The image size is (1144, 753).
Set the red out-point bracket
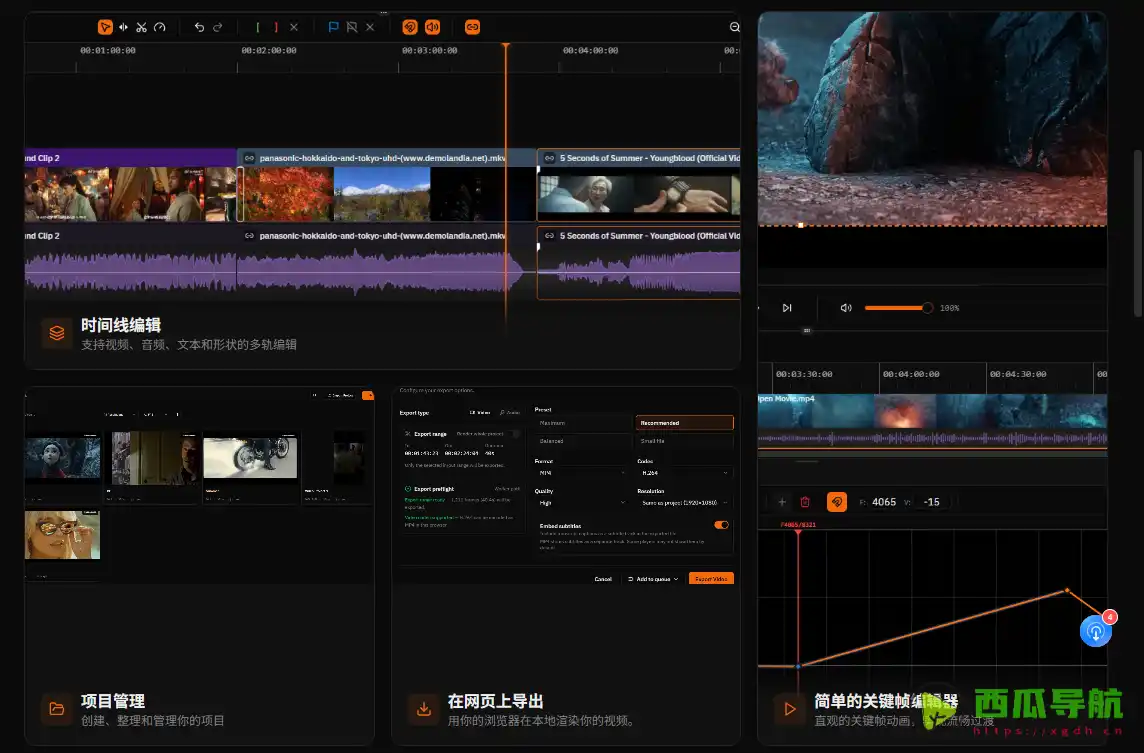(276, 27)
